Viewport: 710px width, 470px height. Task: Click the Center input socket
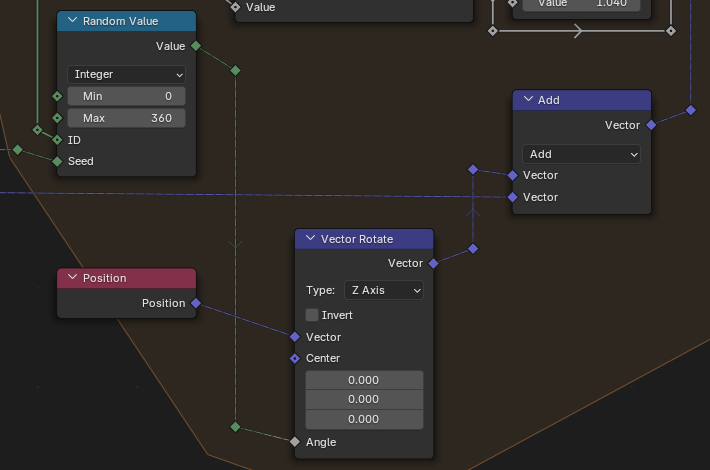tap(295, 359)
